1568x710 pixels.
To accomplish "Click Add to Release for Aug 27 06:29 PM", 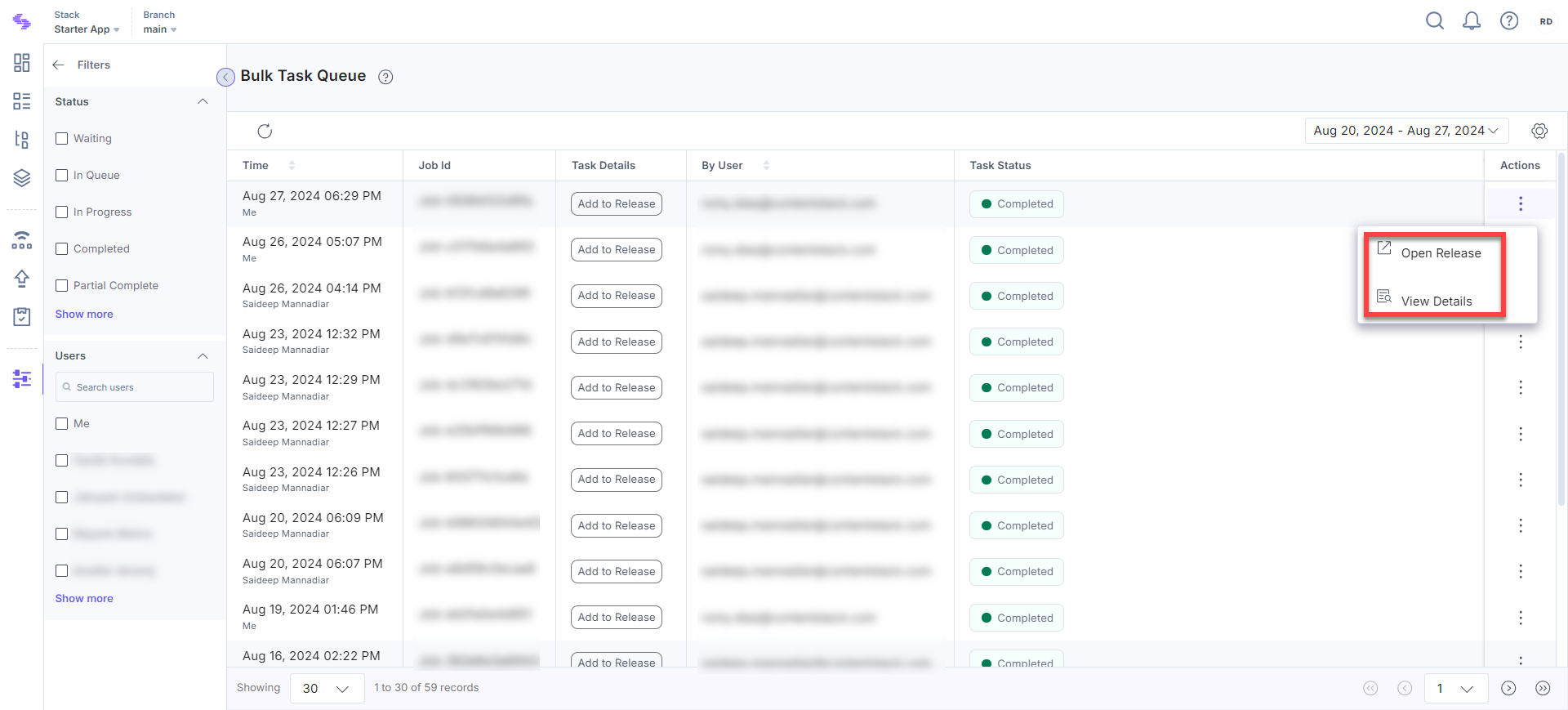I will click(617, 203).
